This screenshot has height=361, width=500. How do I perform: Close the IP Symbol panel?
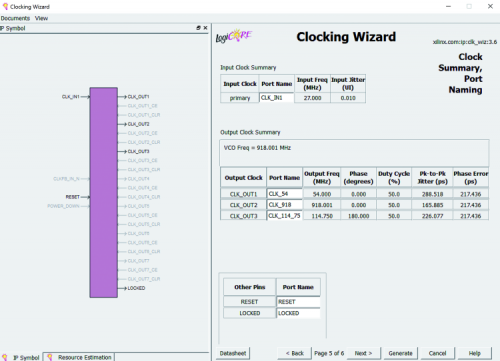pos(205,28)
